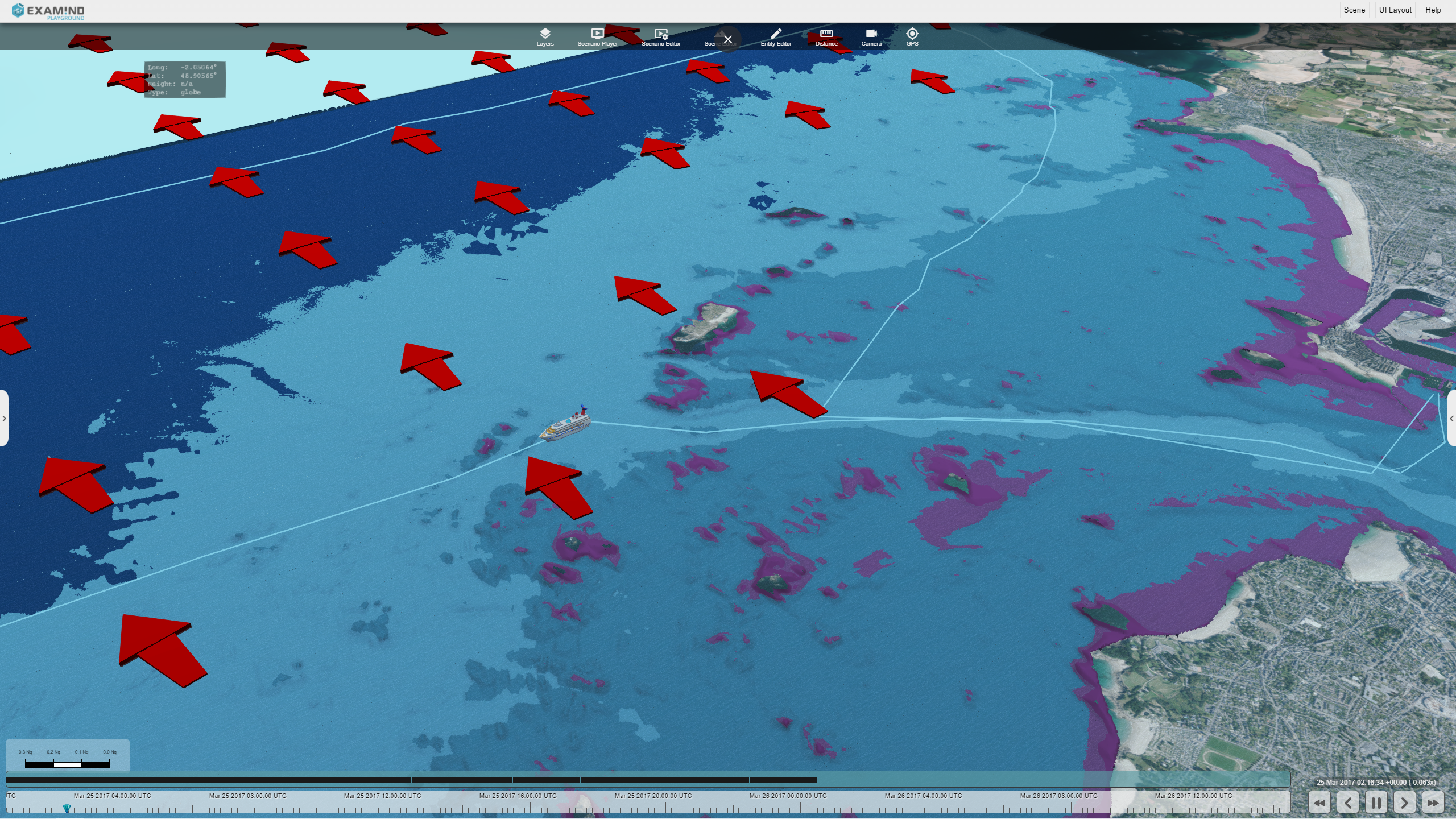Open the Scenario Player tool
Viewport: 1456px width, 819px height.
pos(598,37)
